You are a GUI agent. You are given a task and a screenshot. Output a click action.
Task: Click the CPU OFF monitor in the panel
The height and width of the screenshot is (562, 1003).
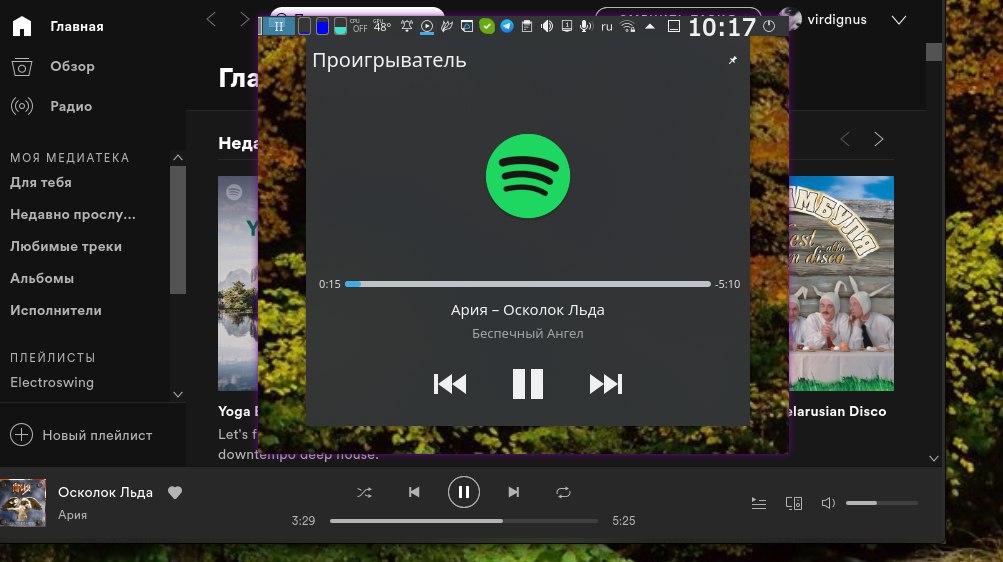(359, 26)
